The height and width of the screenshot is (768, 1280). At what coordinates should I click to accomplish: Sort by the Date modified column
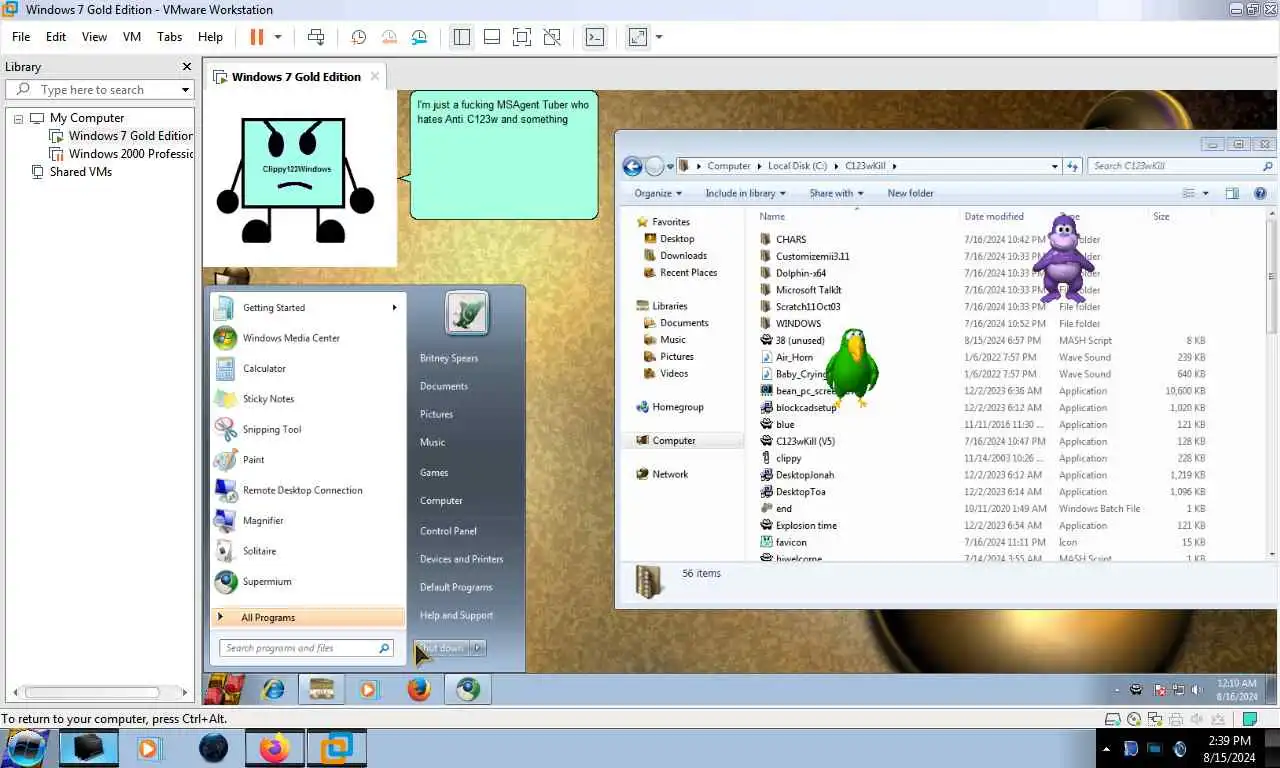pos(994,216)
